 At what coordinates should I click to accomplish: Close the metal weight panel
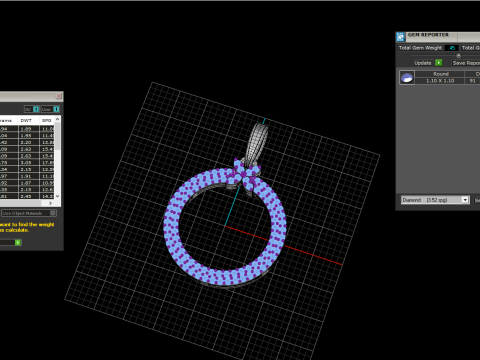pyautogui.click(x=59, y=96)
